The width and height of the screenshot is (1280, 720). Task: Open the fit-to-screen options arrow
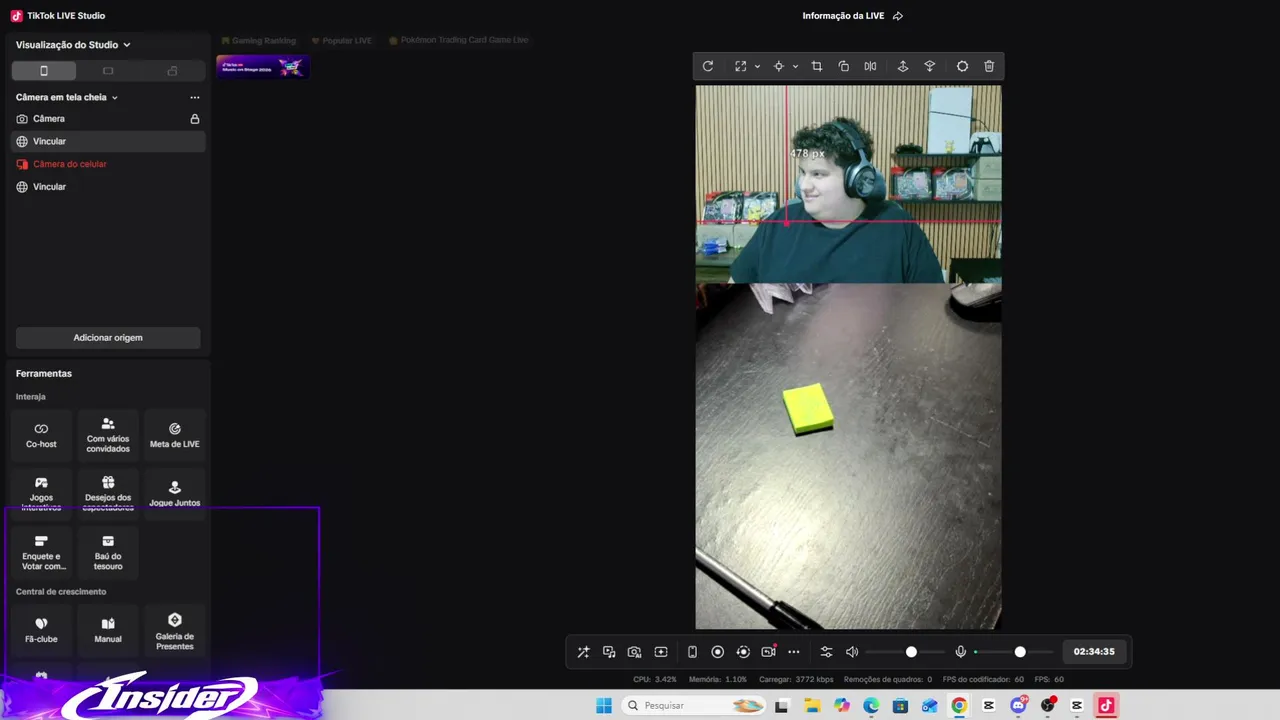click(757, 66)
